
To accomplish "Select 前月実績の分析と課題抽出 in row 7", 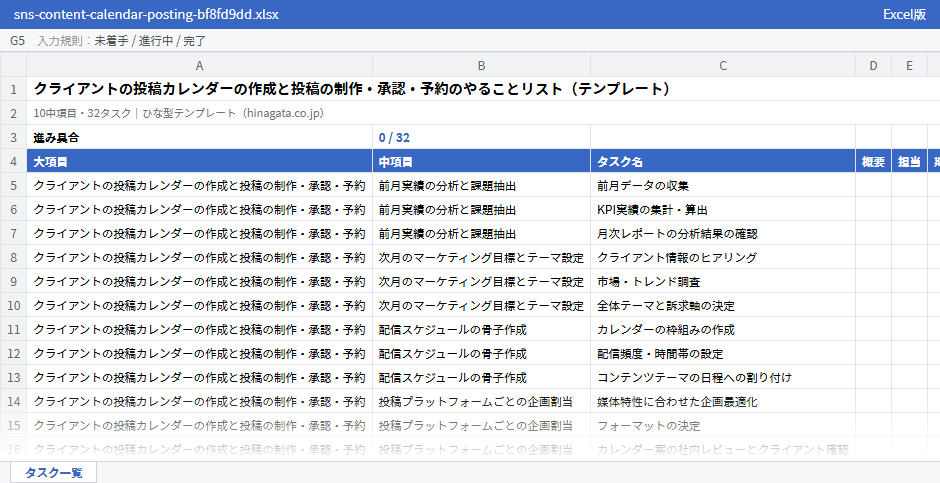I will coord(481,233).
